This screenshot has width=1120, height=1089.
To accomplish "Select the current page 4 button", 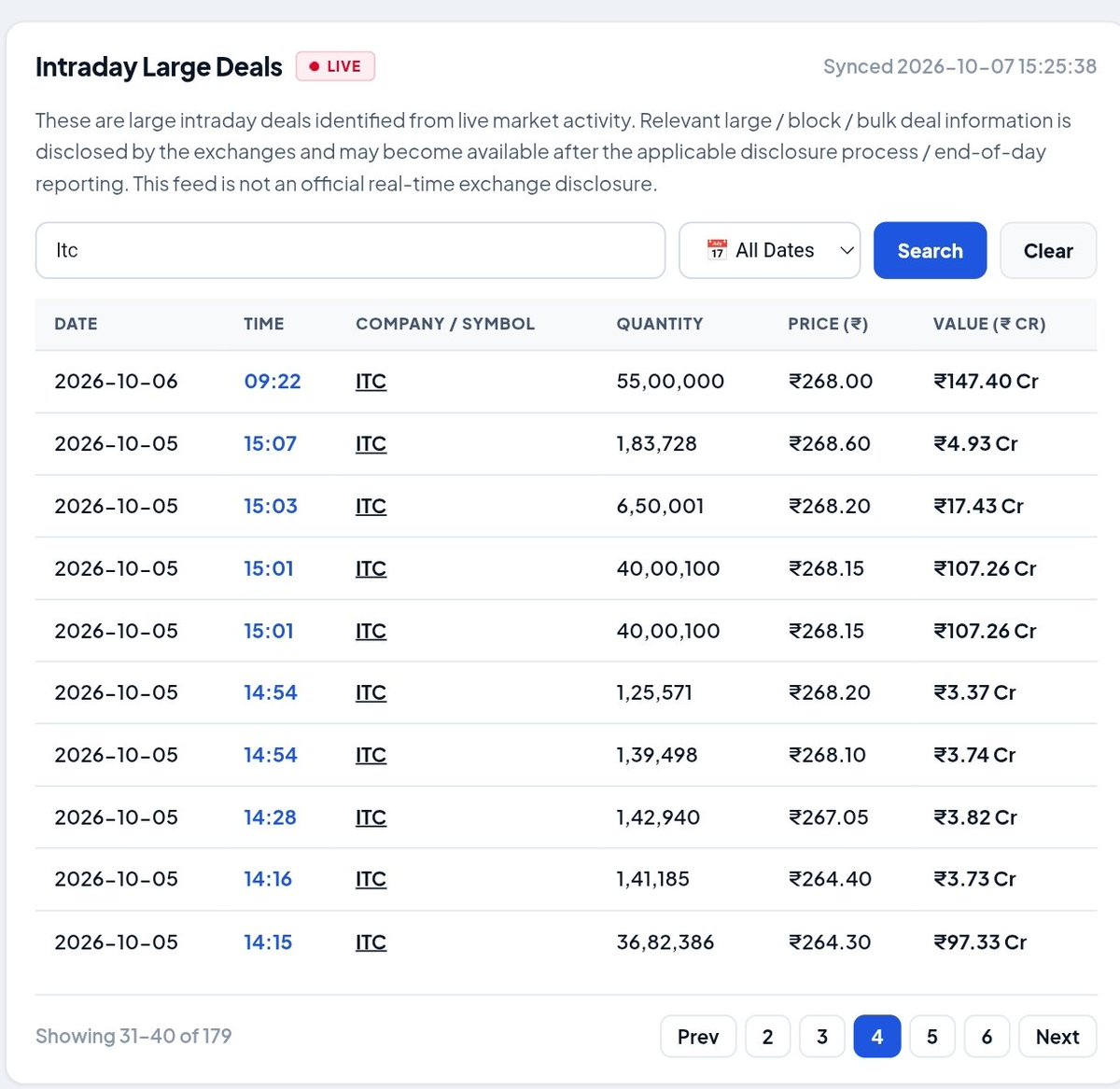I will click(877, 1037).
